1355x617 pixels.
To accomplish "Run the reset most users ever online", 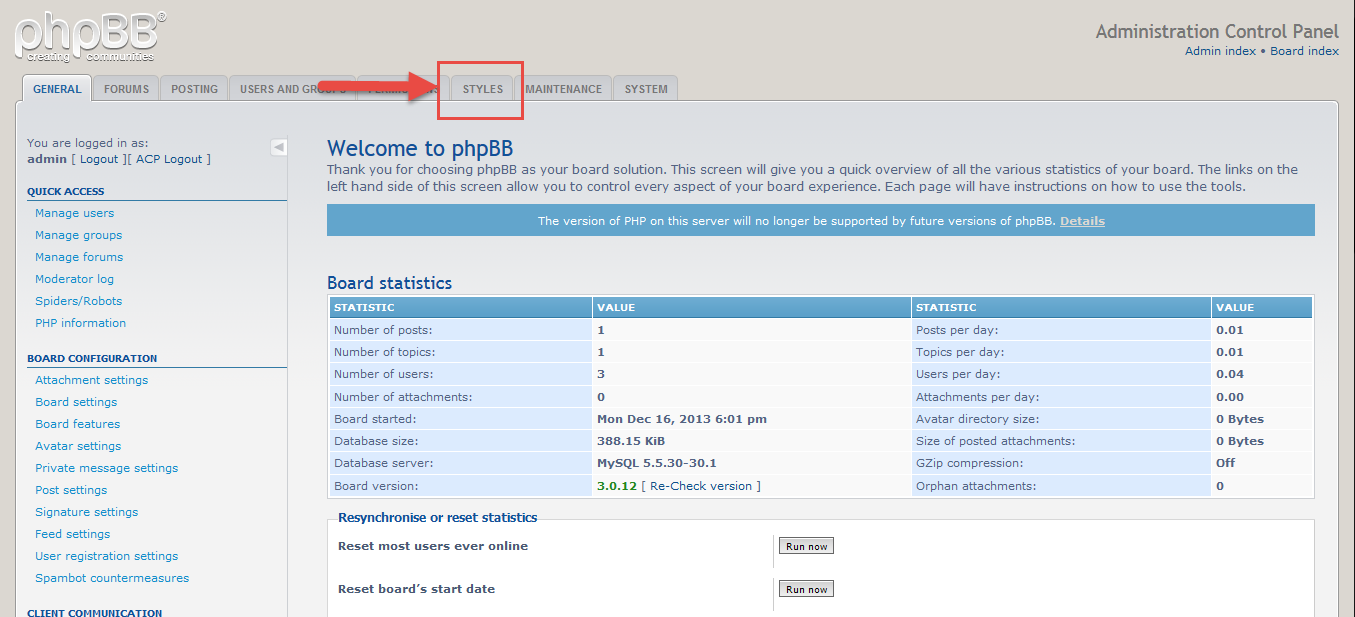I will (x=805, y=545).
